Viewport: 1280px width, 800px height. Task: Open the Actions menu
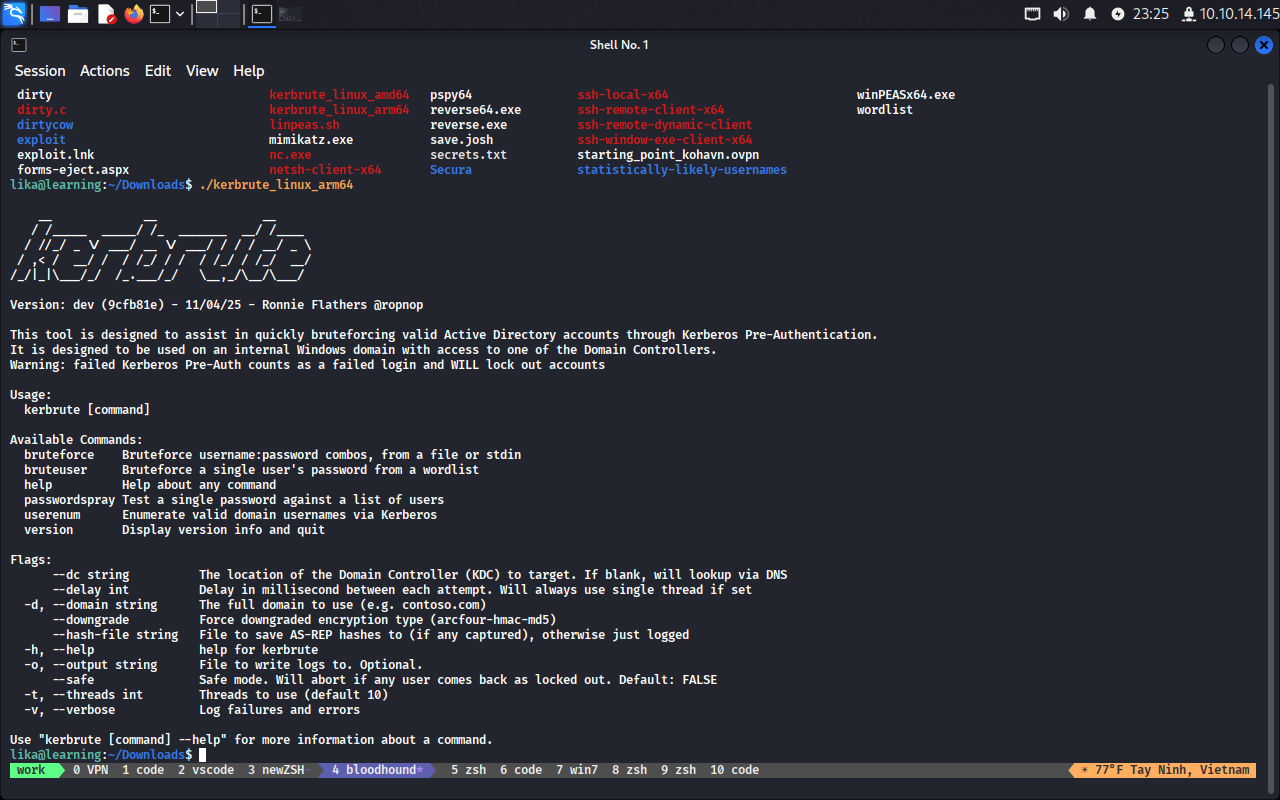coord(105,71)
